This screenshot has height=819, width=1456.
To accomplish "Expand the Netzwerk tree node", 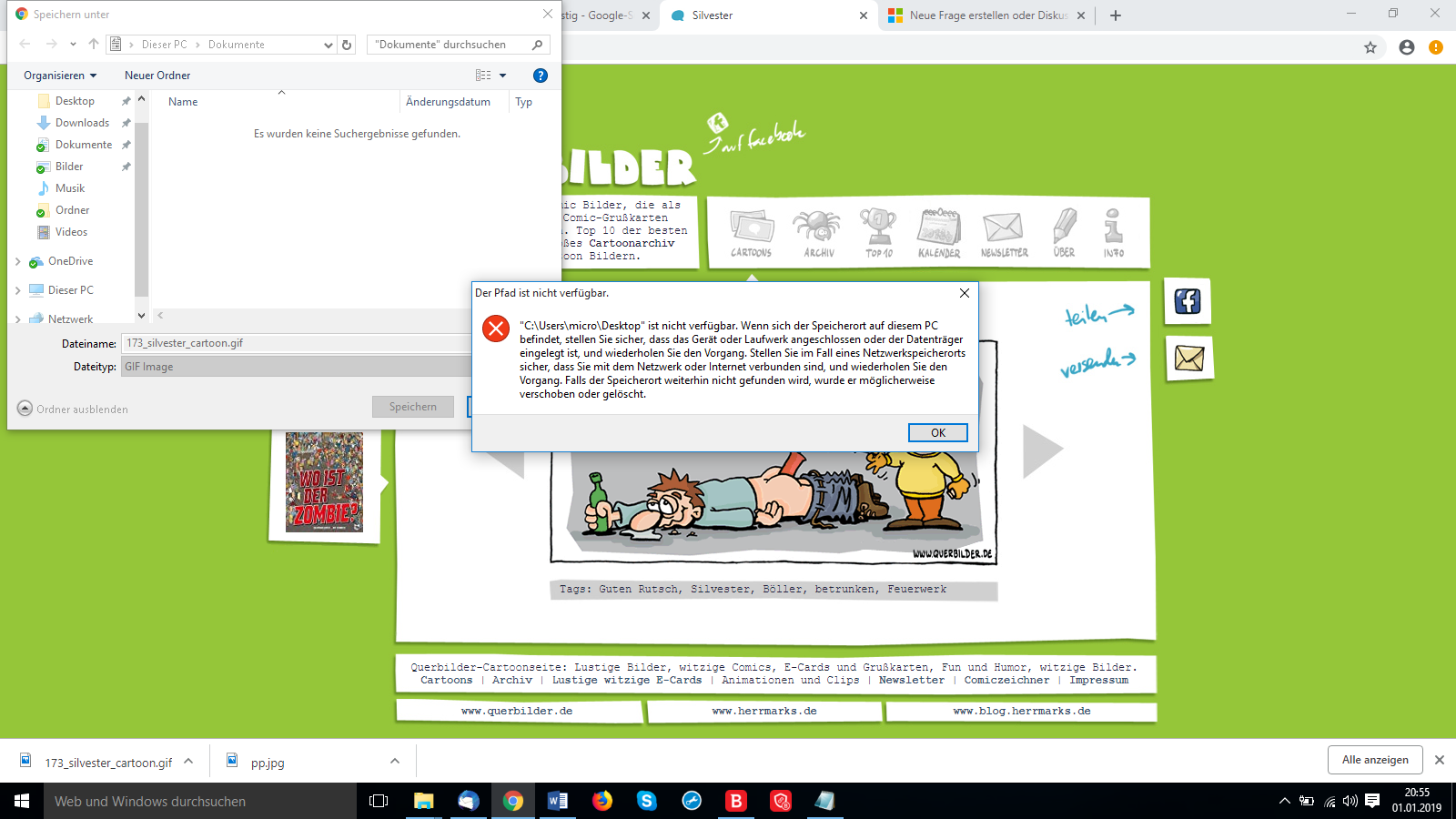I will [18, 319].
